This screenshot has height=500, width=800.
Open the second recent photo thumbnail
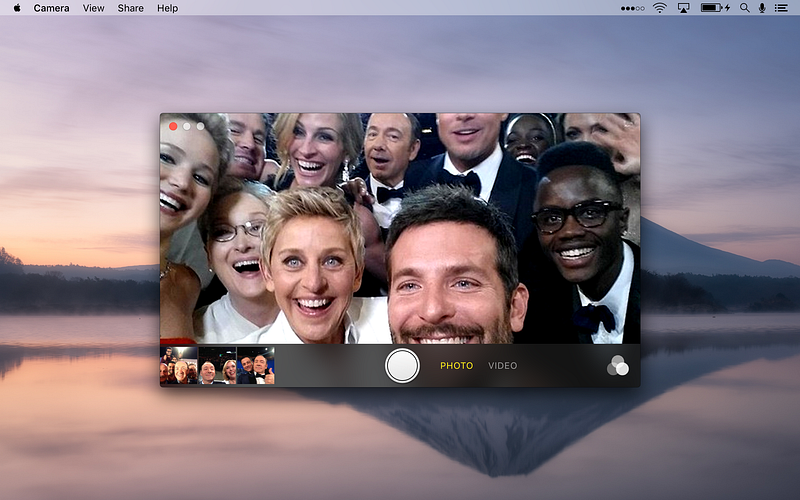tap(217, 365)
